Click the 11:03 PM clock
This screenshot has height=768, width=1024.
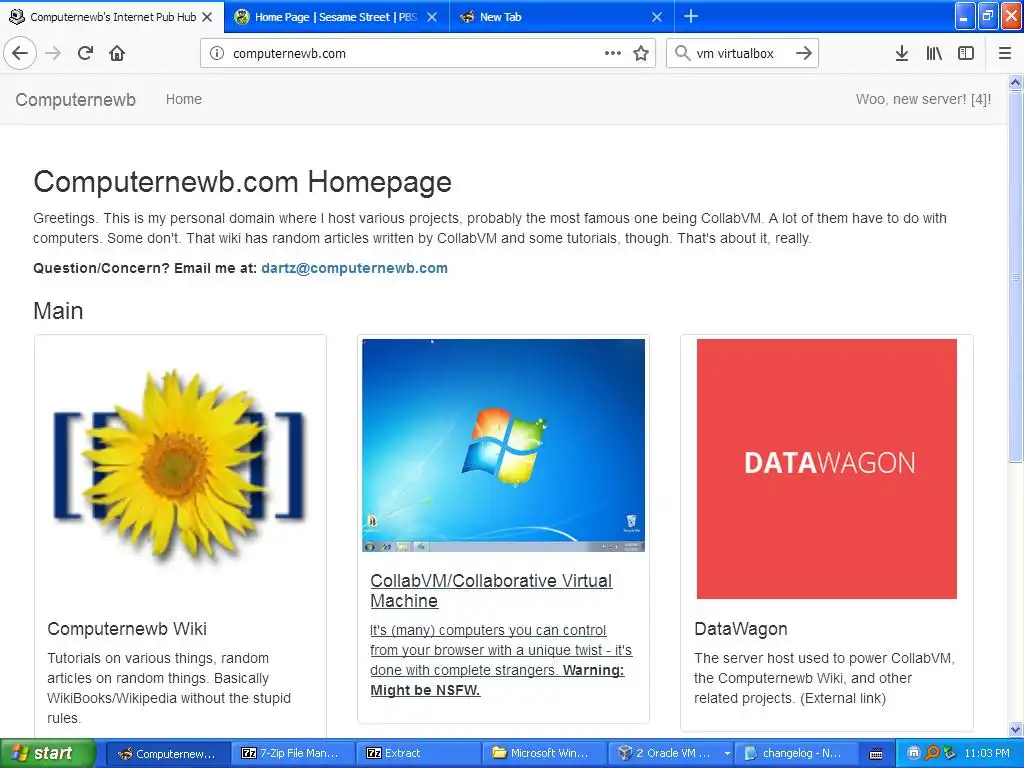tap(987, 753)
